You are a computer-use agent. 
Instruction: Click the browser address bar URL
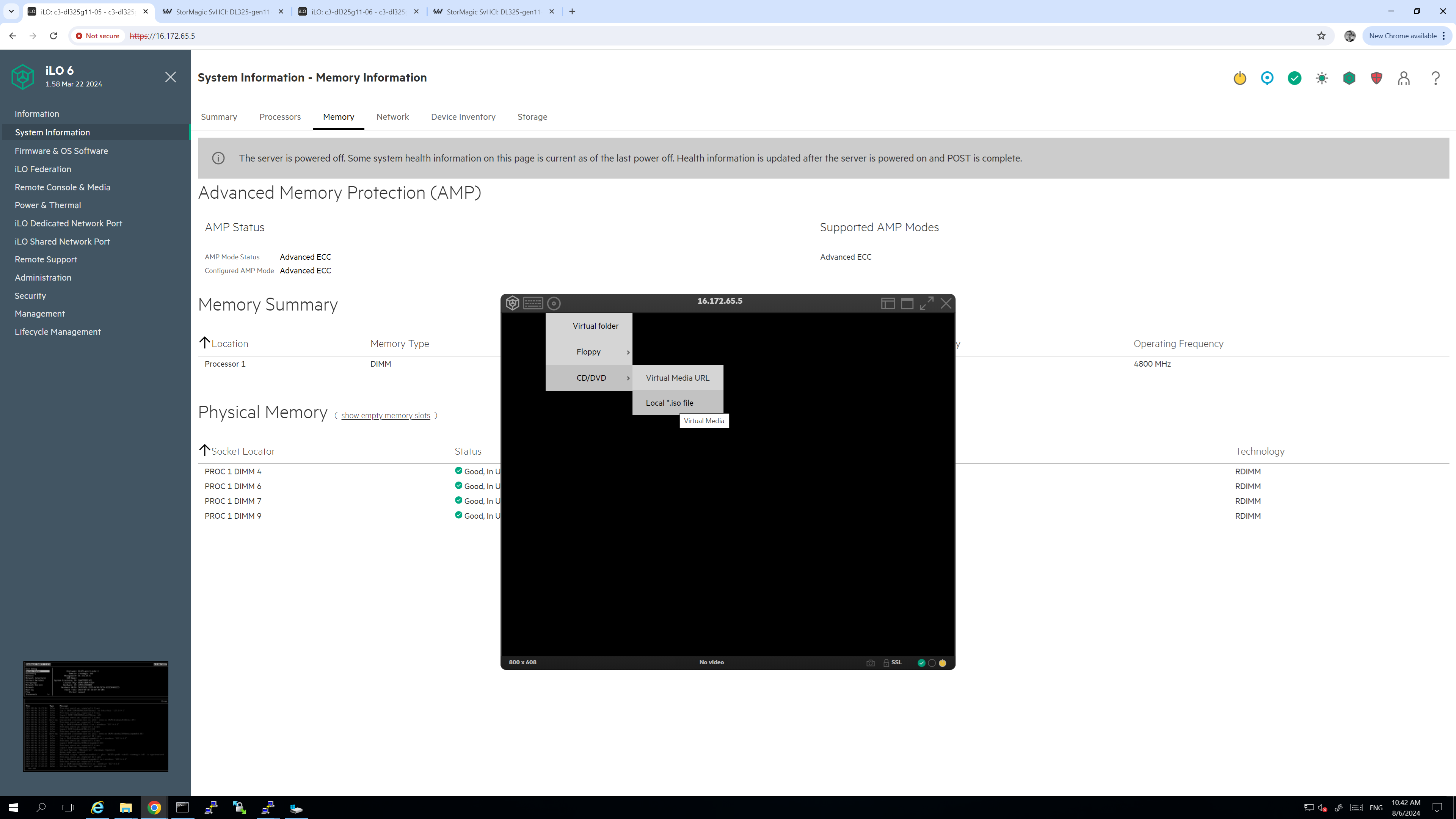click(162, 36)
